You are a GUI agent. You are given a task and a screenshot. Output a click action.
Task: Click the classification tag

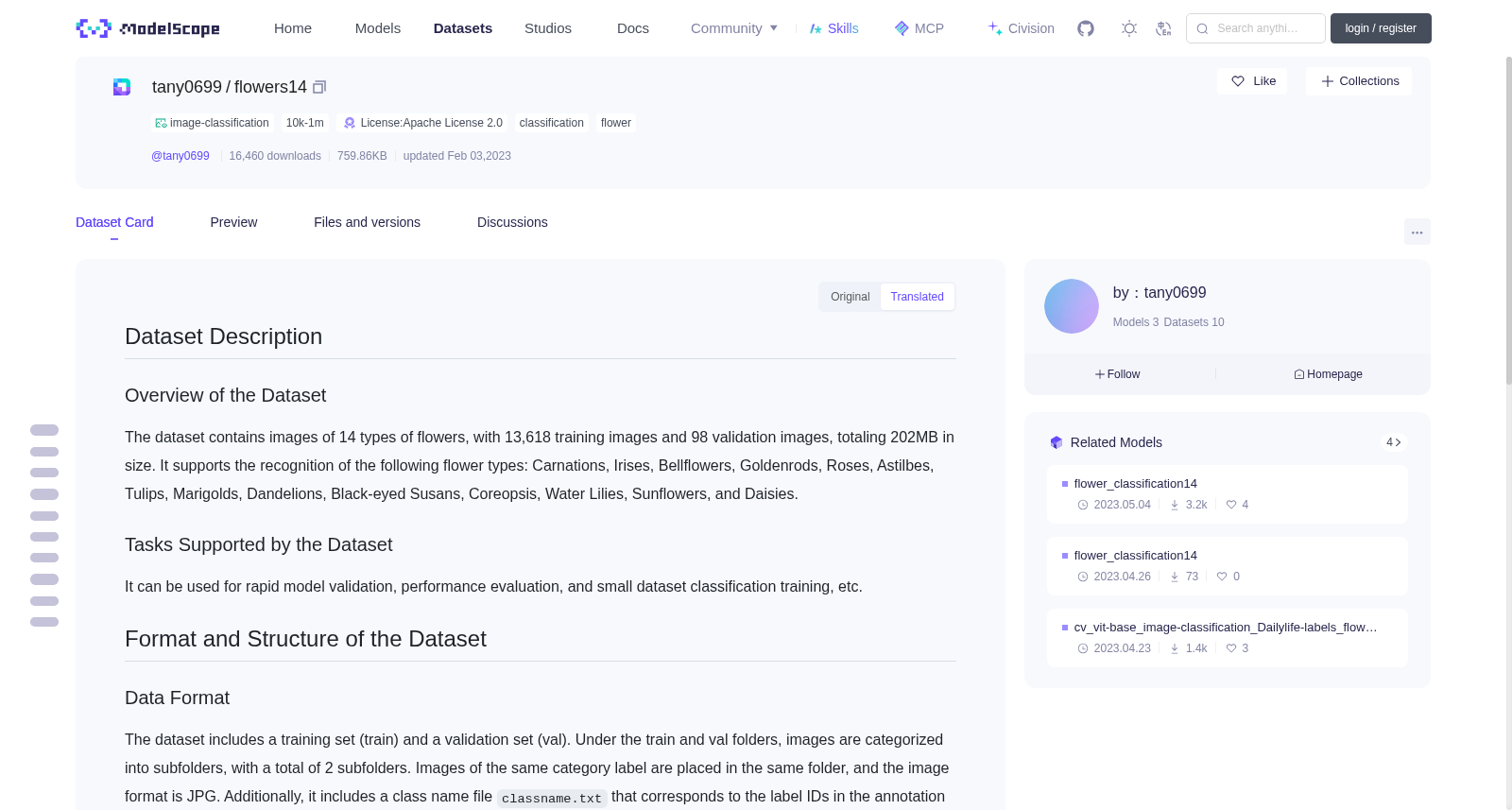point(552,123)
